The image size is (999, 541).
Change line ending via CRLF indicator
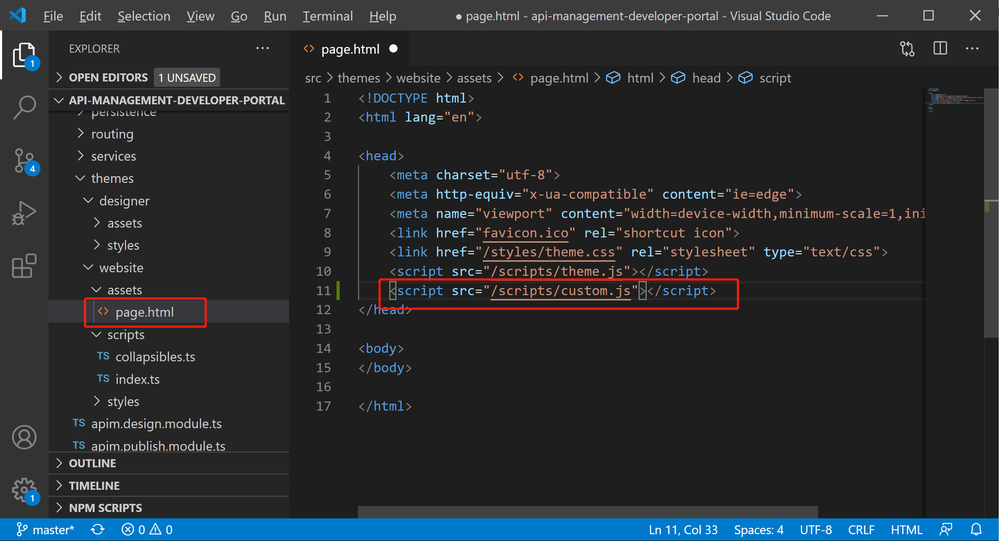click(x=861, y=530)
